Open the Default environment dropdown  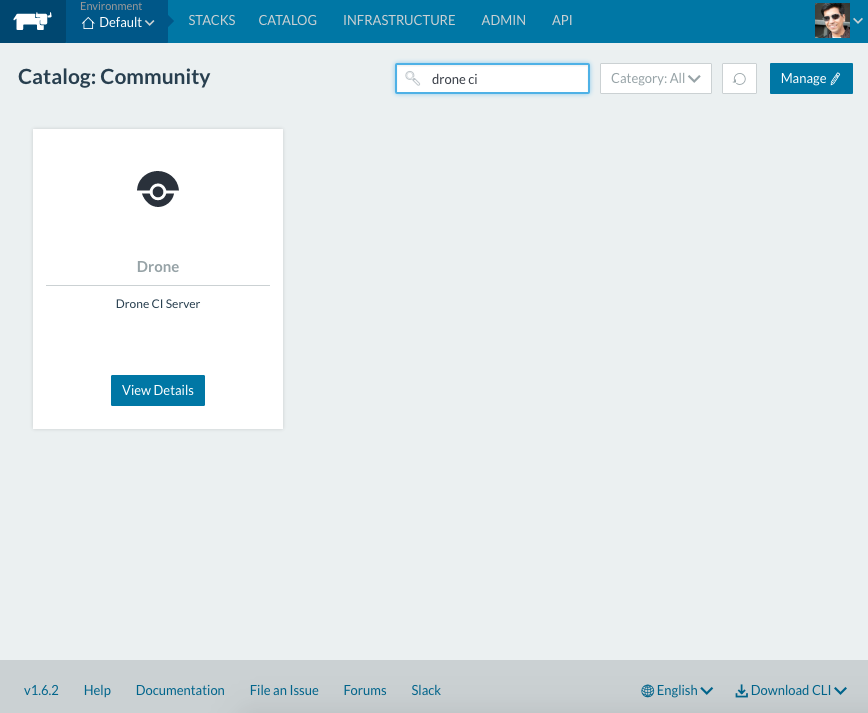point(118,23)
